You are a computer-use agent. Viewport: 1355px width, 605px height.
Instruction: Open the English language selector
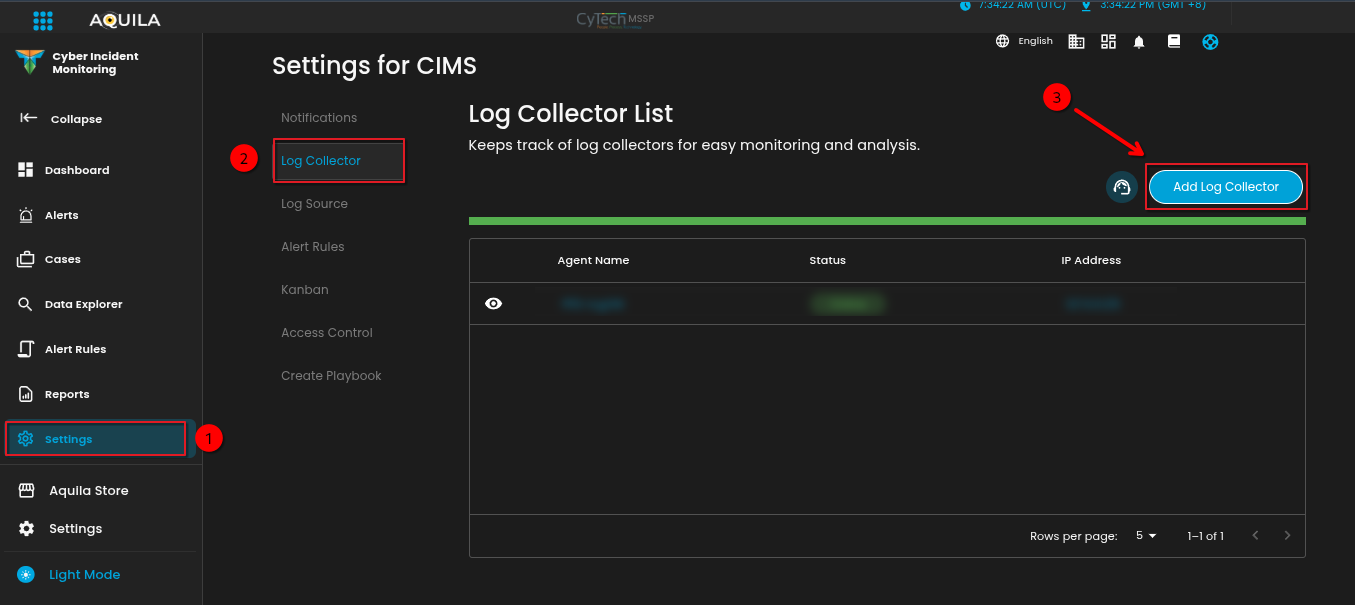pyautogui.click(x=1025, y=41)
